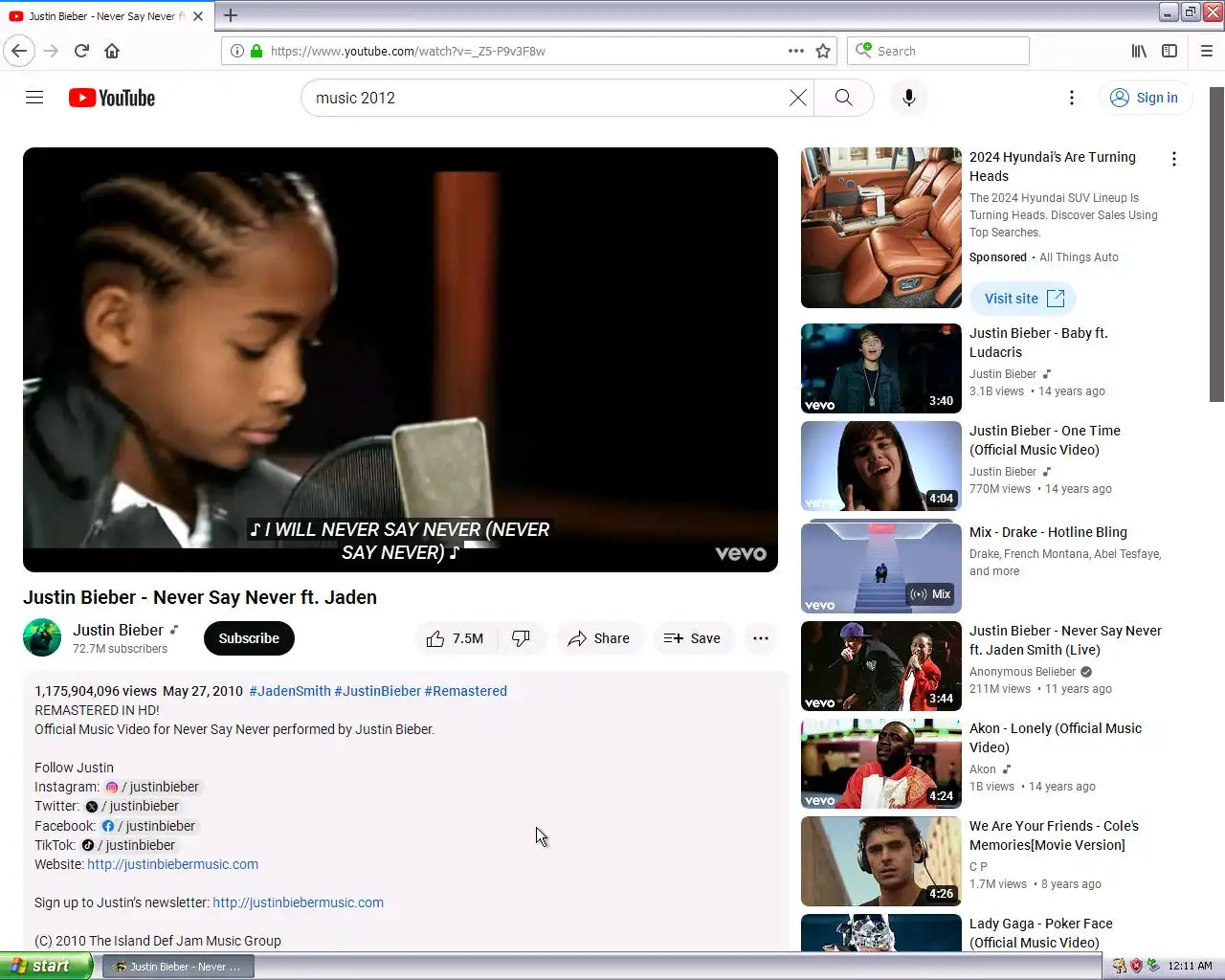Open the browser Library icon

(x=1139, y=51)
